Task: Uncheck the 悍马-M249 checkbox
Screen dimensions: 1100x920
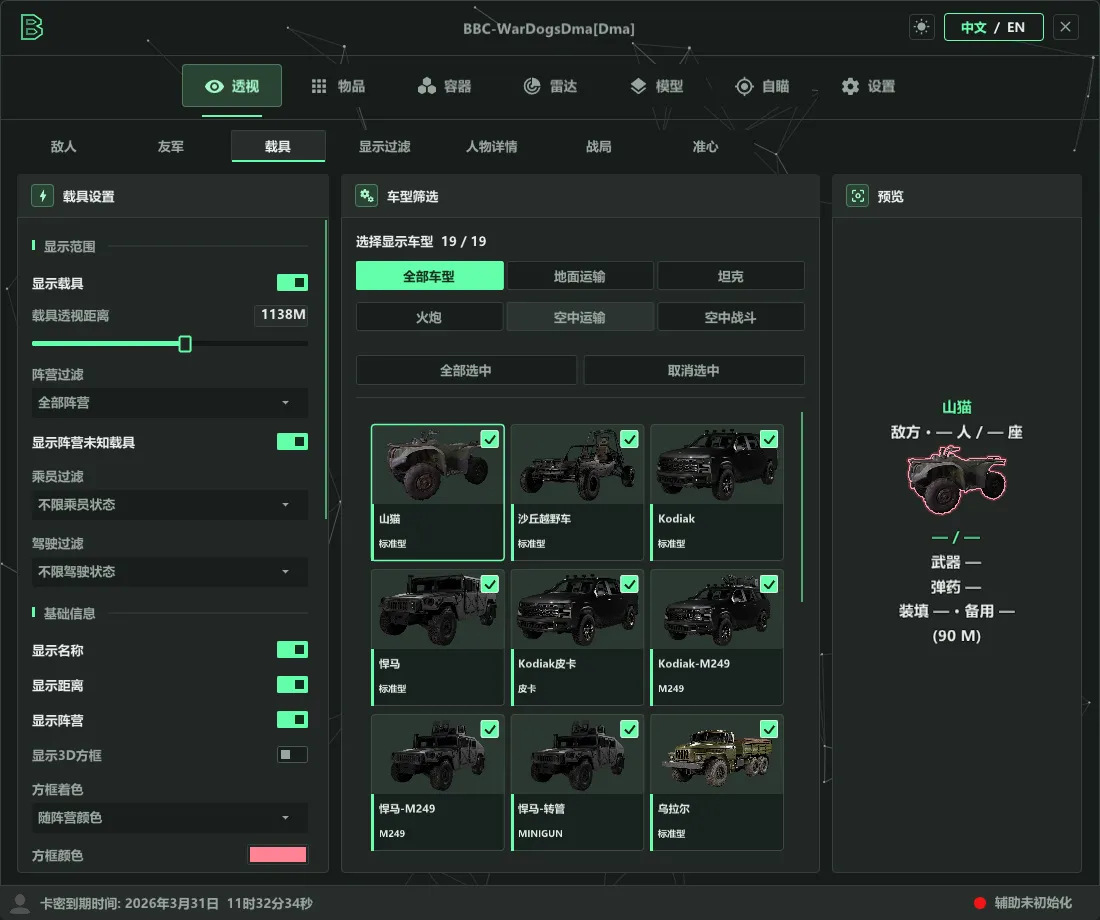Action: pyautogui.click(x=490, y=730)
